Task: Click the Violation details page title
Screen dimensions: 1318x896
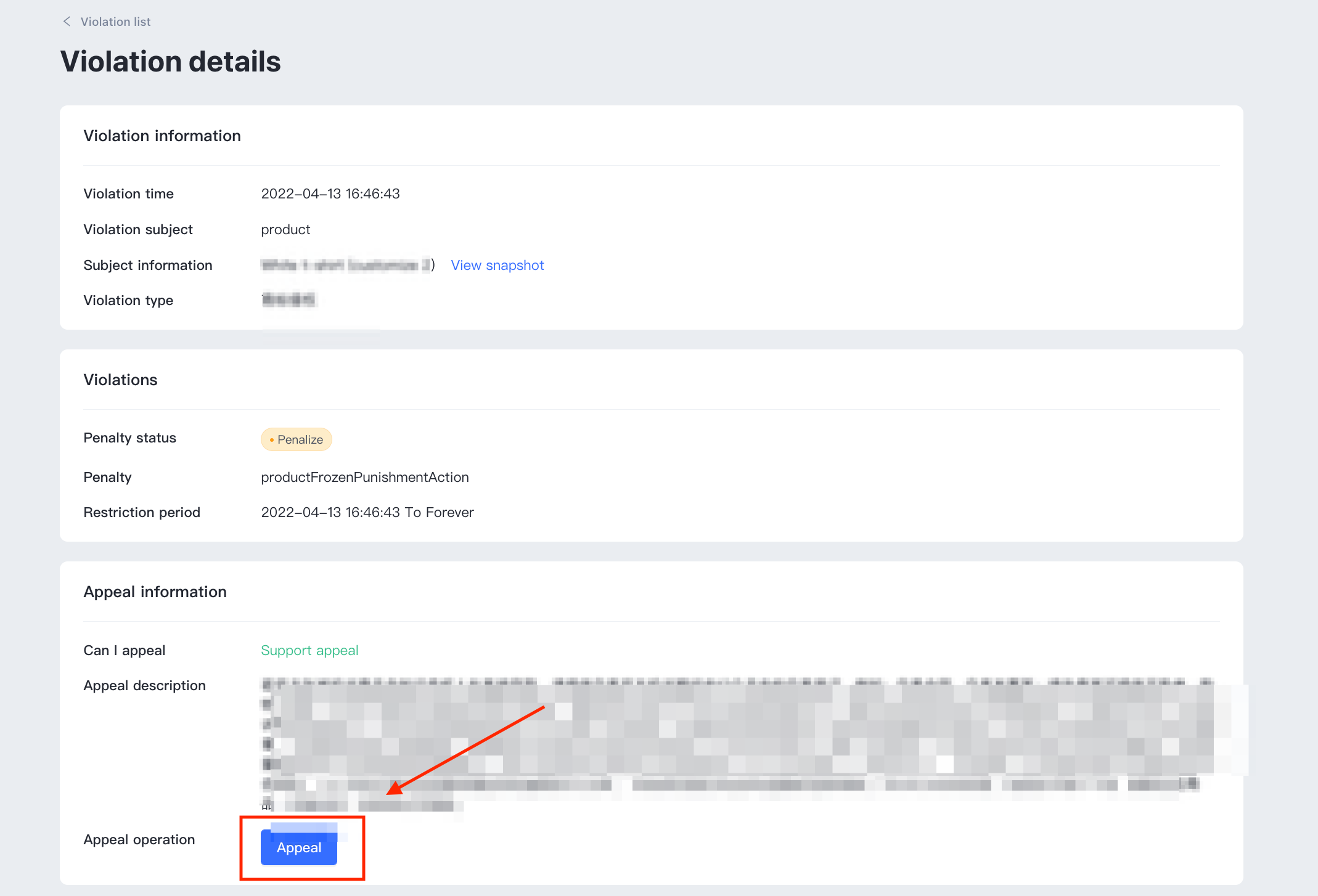Action: (x=171, y=62)
